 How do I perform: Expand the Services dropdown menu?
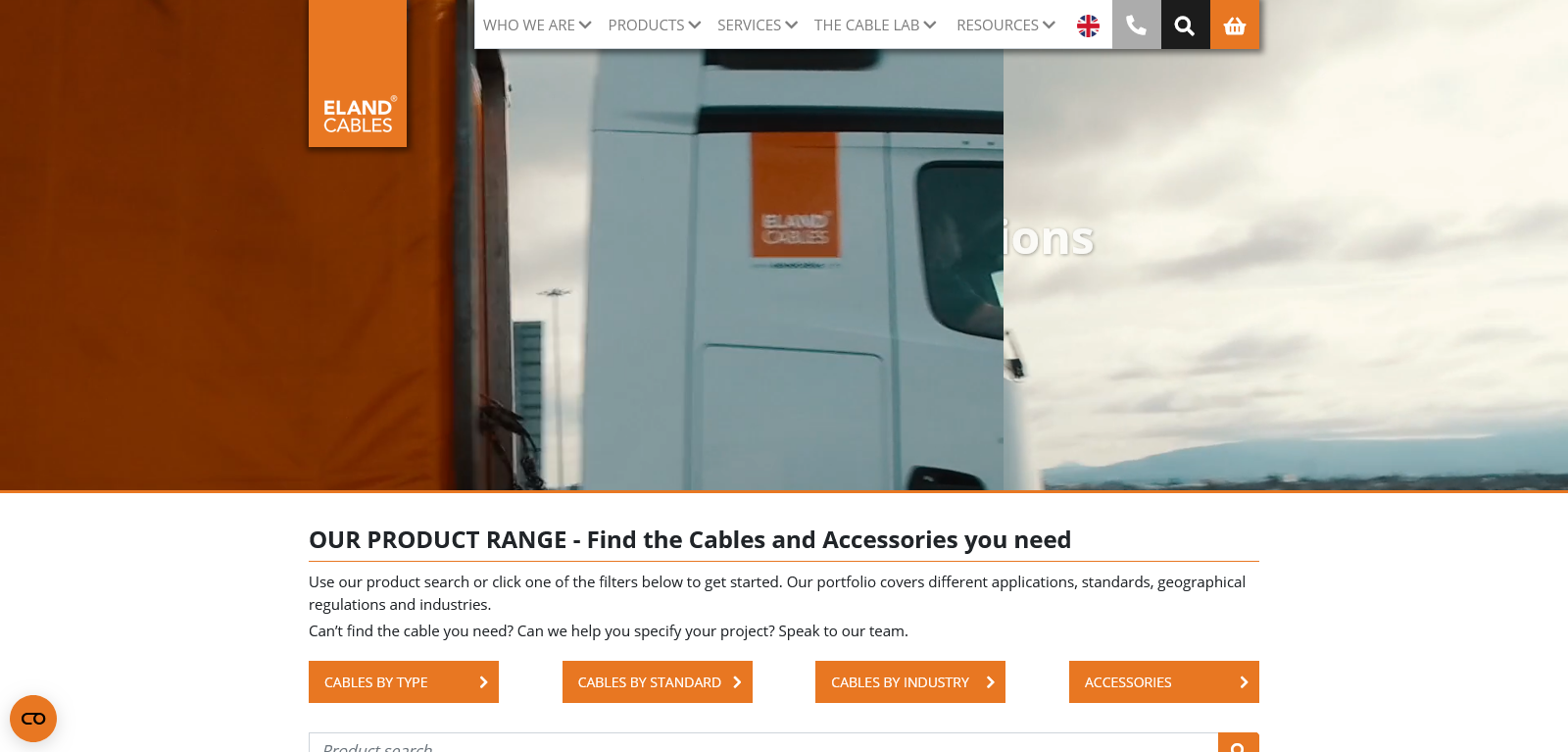(x=757, y=25)
